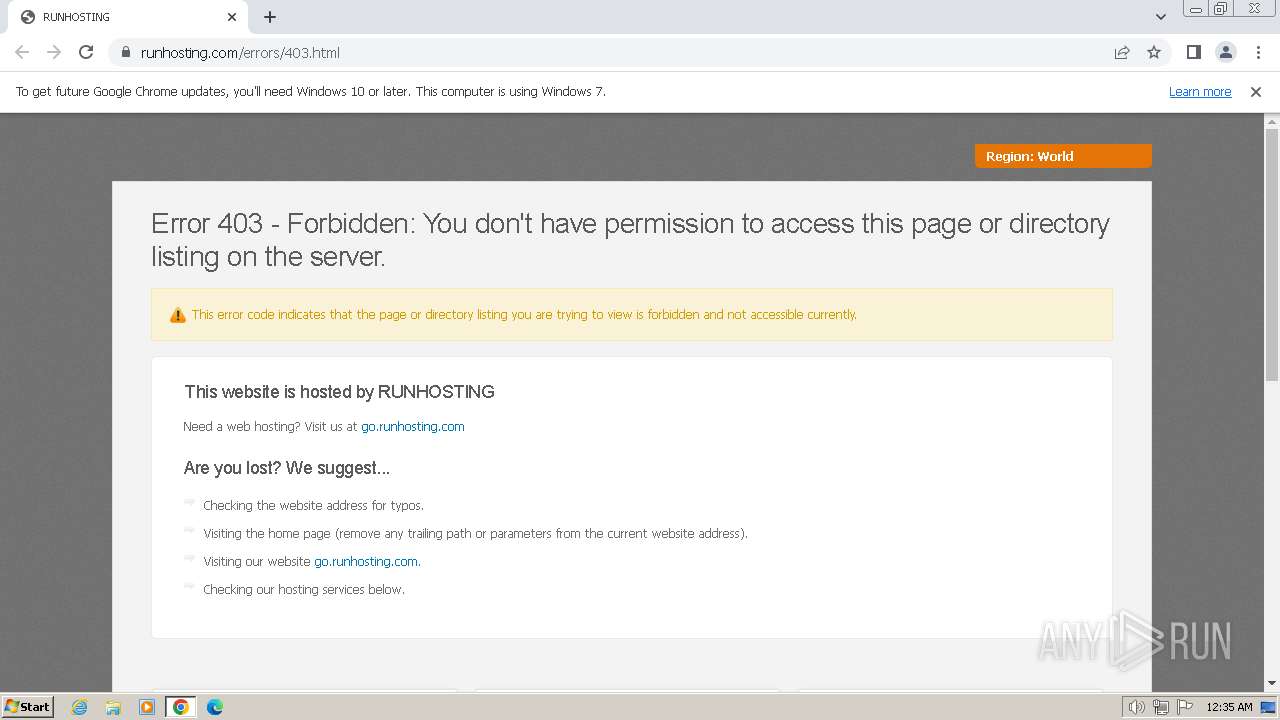Click the page scrollbar up arrow
The height and width of the screenshot is (720, 1280).
pyautogui.click(x=1272, y=121)
